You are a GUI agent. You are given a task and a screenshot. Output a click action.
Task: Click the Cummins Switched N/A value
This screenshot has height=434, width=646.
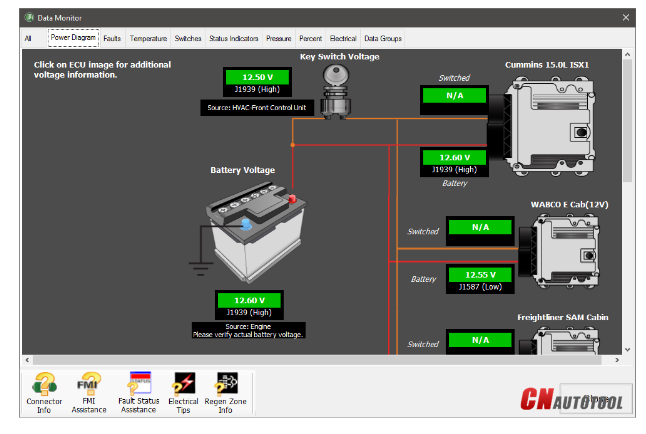coord(454,96)
